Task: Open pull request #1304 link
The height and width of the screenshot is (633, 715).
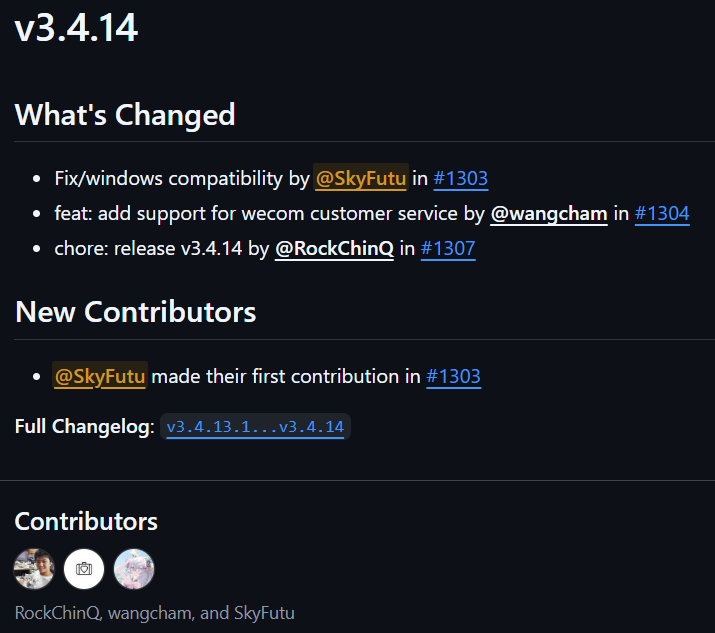Action: click(x=662, y=213)
